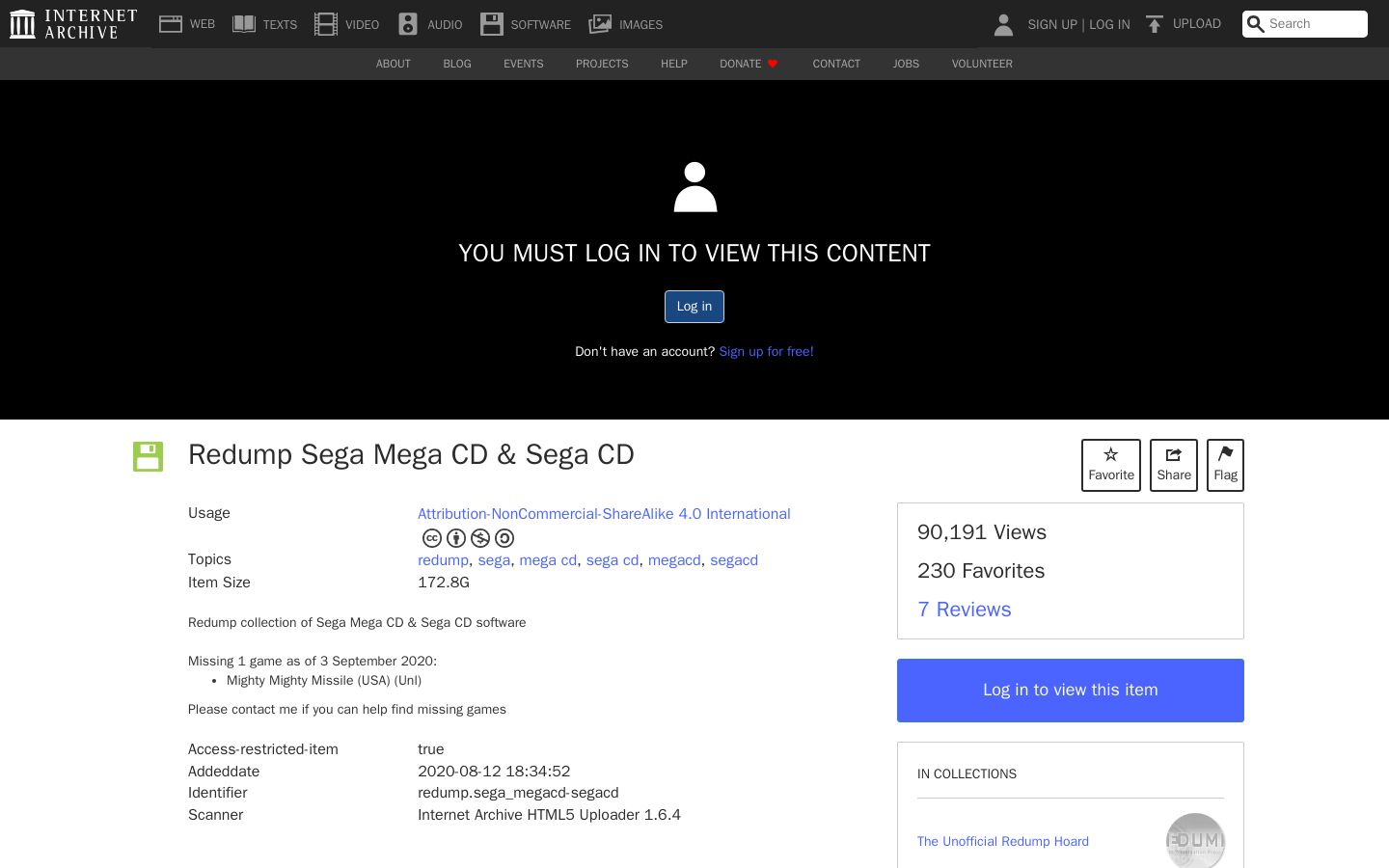The image size is (1389, 868).
Task: Flag this item
Action: [x=1225, y=465]
